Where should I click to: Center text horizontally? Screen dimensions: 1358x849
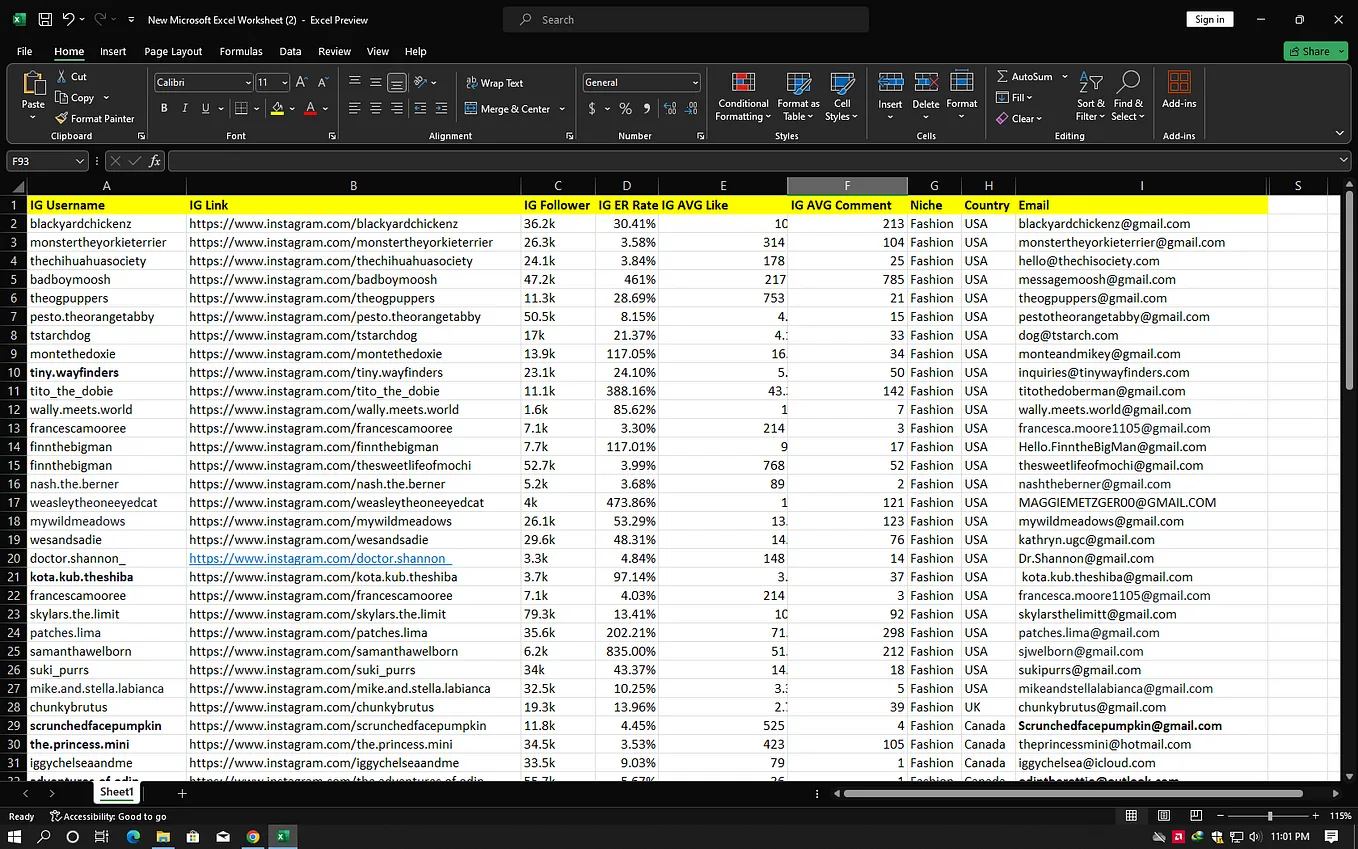click(376, 108)
